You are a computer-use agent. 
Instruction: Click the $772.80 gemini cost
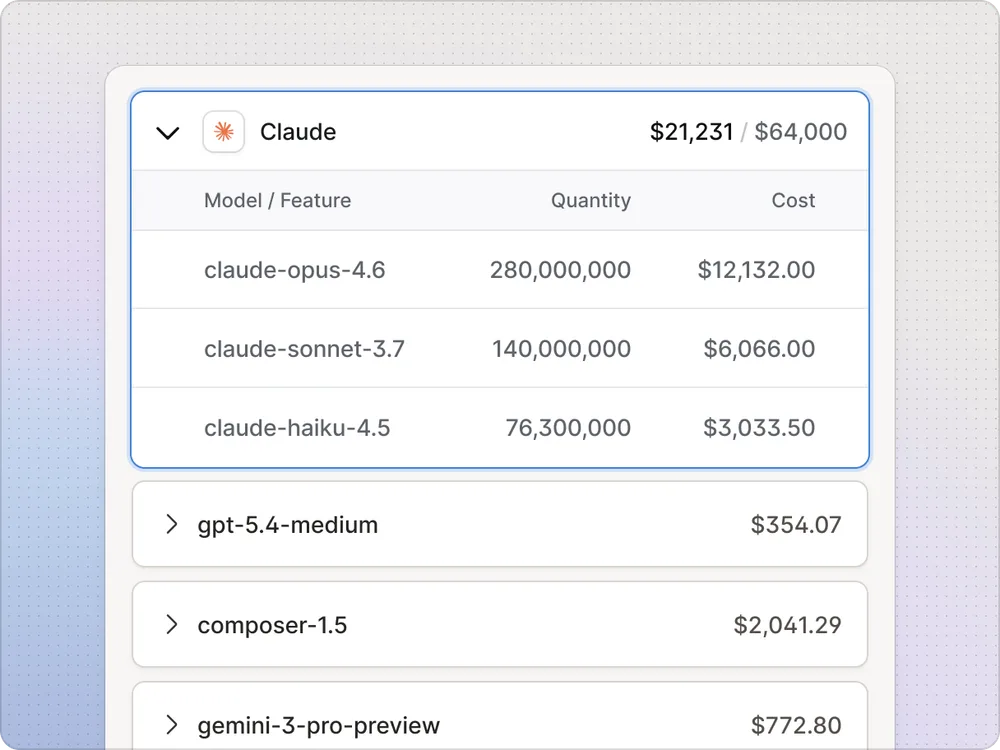coord(796,725)
